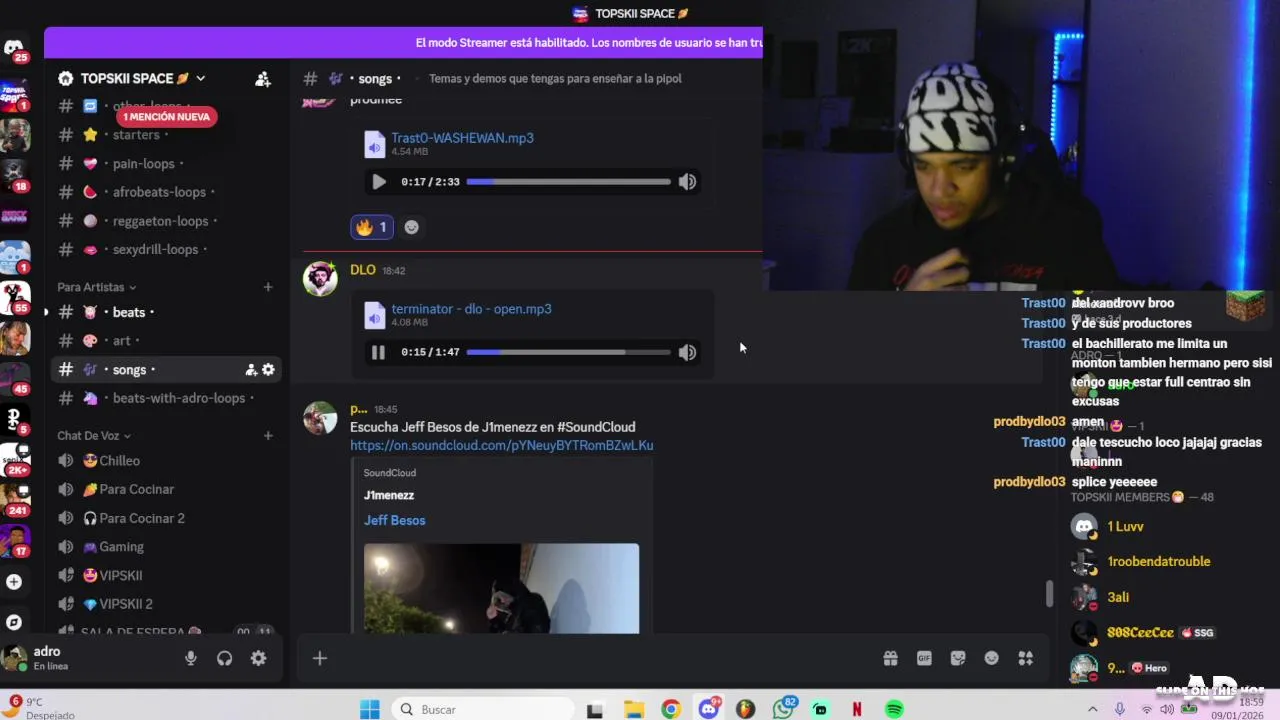The image size is (1280, 720).
Task: Click the TrastO-WASHEWAN file icon
Action: [374, 145]
